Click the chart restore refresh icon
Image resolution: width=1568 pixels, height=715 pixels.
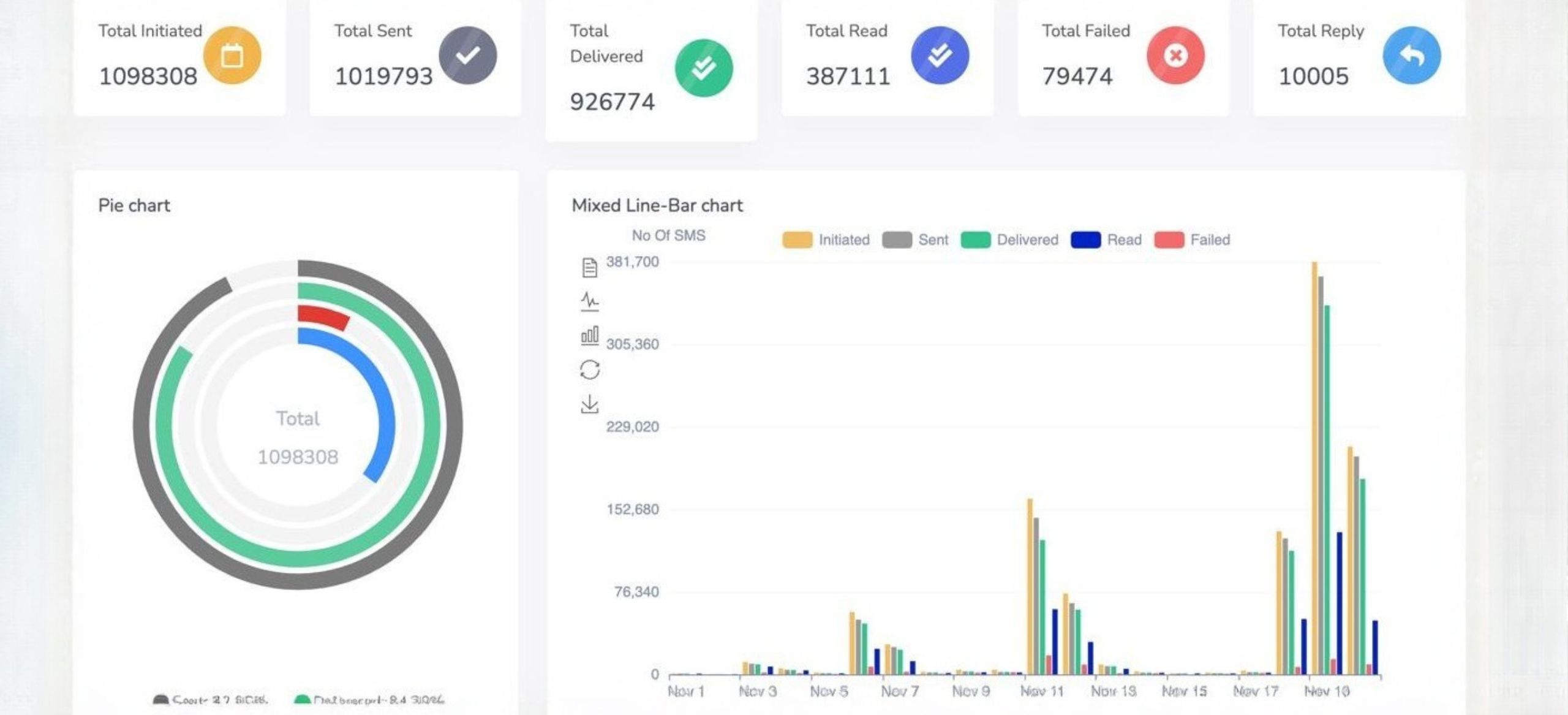coord(589,370)
